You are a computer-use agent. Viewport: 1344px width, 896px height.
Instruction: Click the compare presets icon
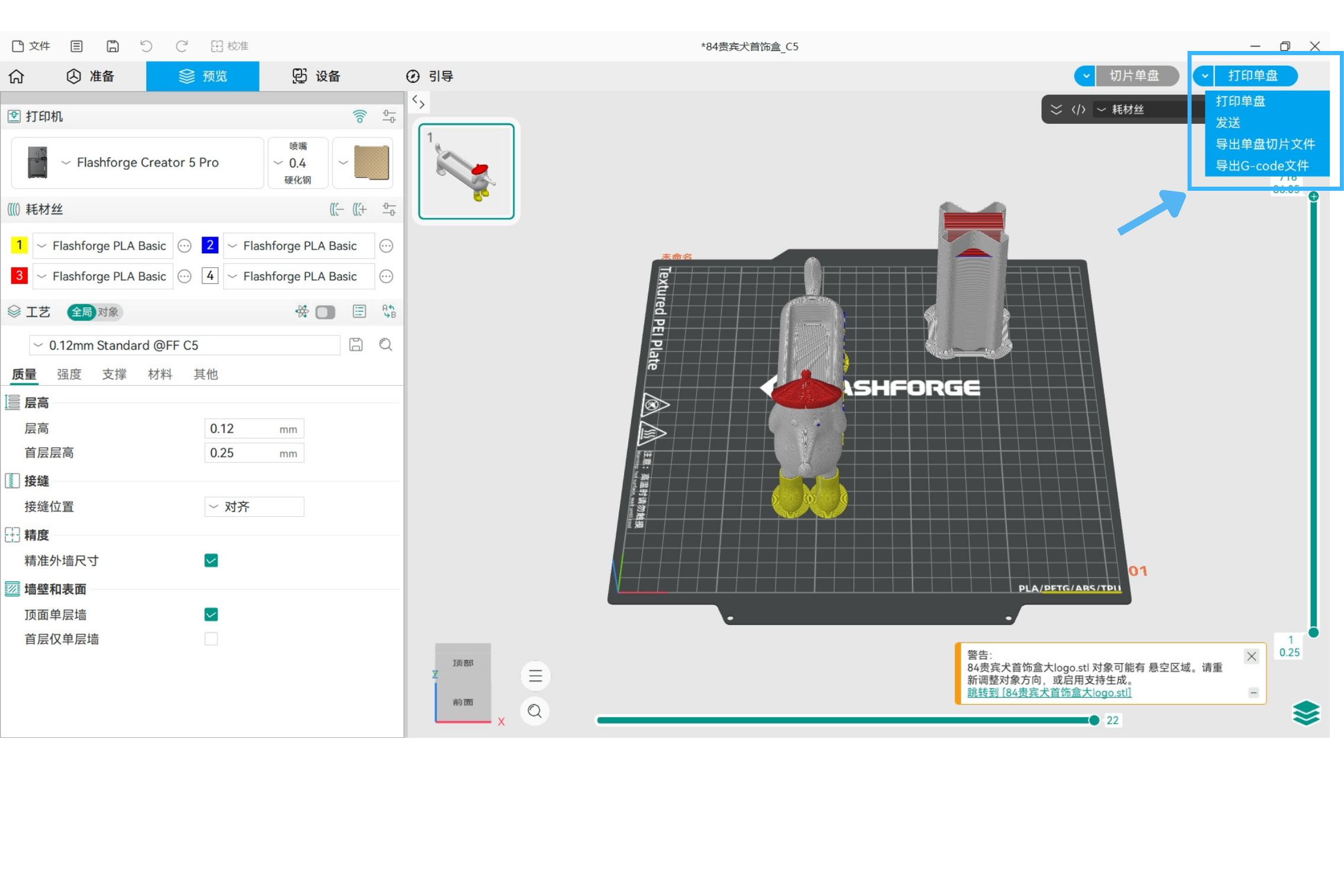389,312
